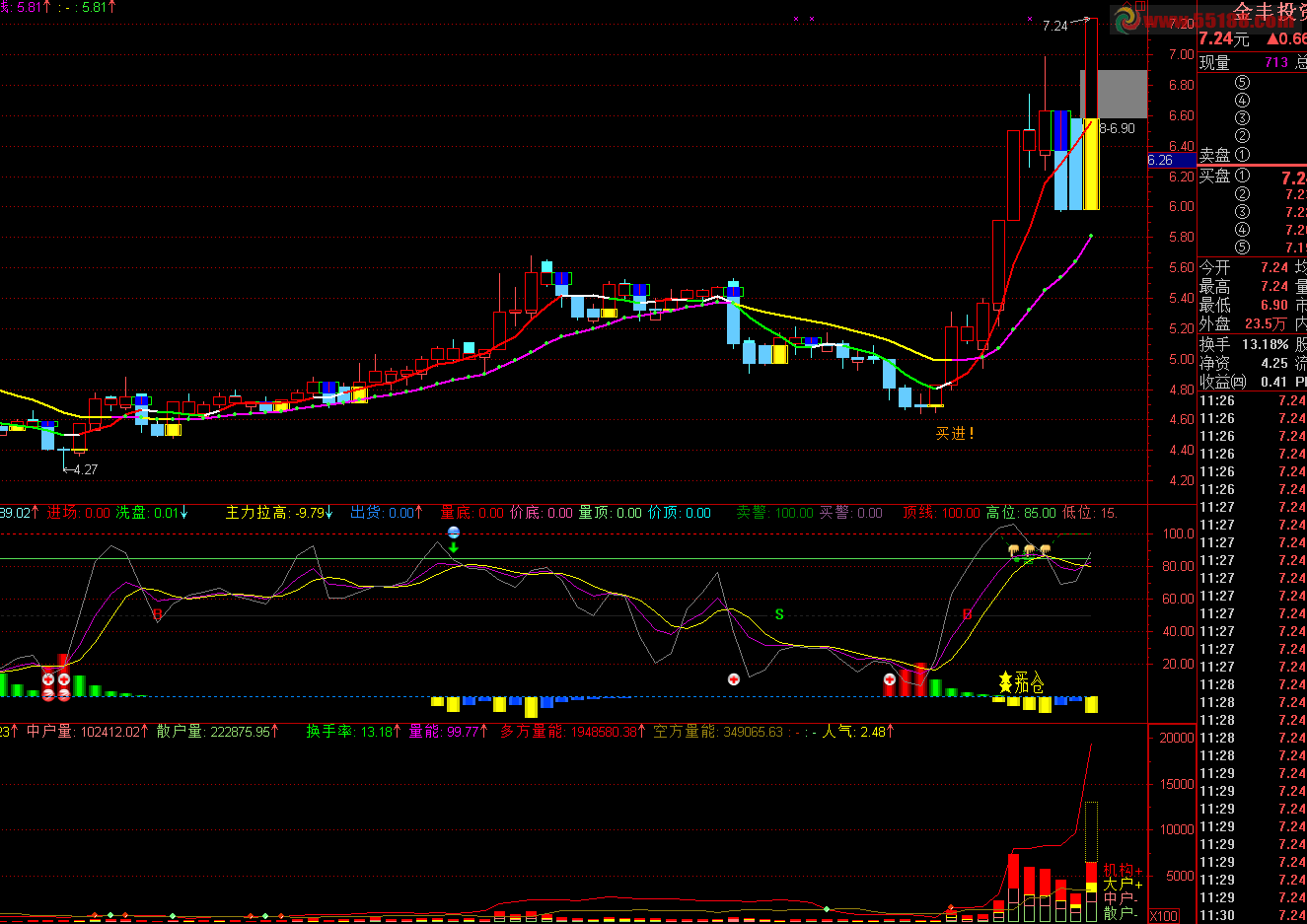The width and height of the screenshot is (1307, 924).
Task: Click the blue ball signal with green arrow
Action: (453, 538)
